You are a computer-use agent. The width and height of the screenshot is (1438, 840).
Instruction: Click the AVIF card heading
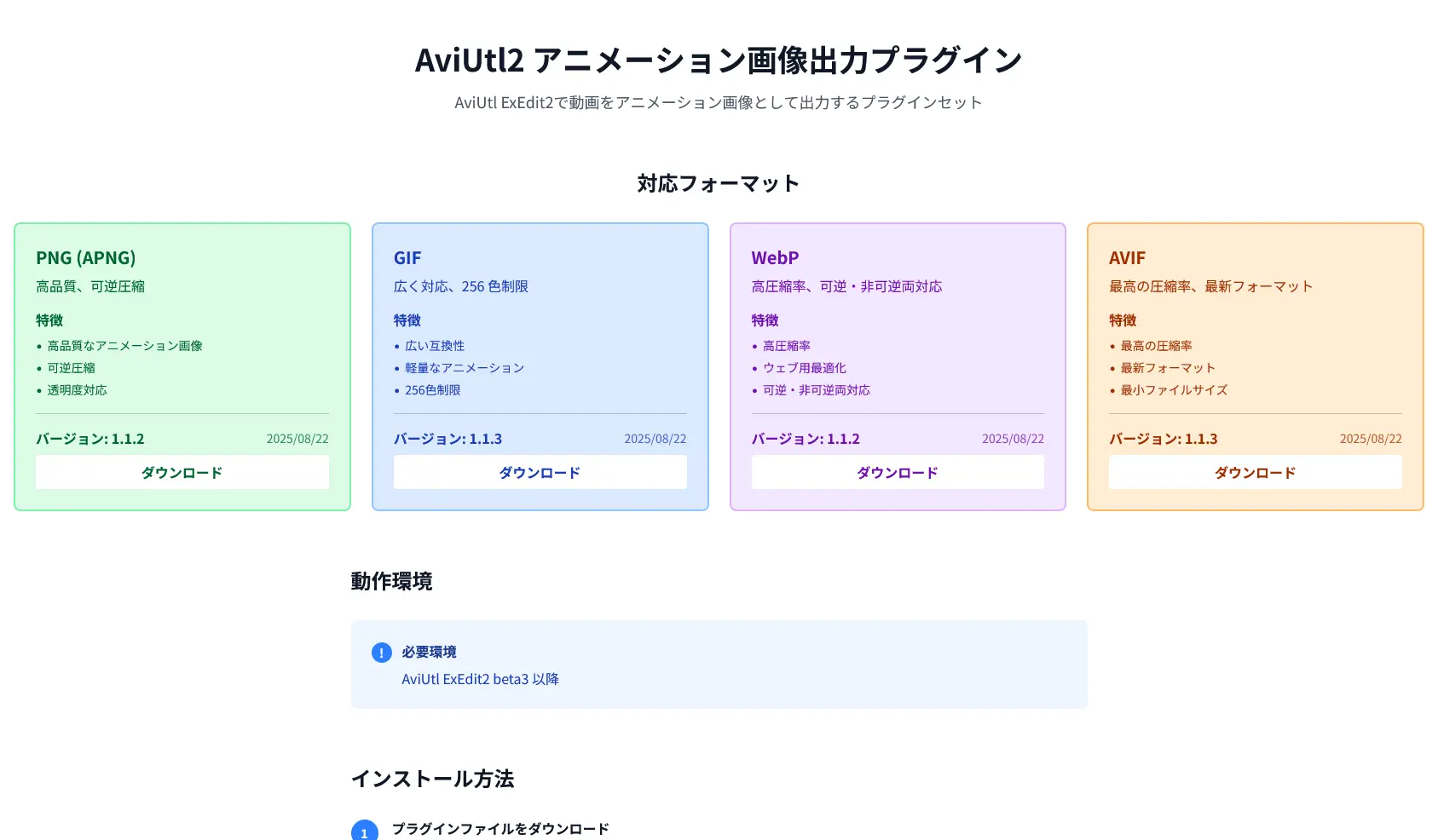pyautogui.click(x=1127, y=258)
